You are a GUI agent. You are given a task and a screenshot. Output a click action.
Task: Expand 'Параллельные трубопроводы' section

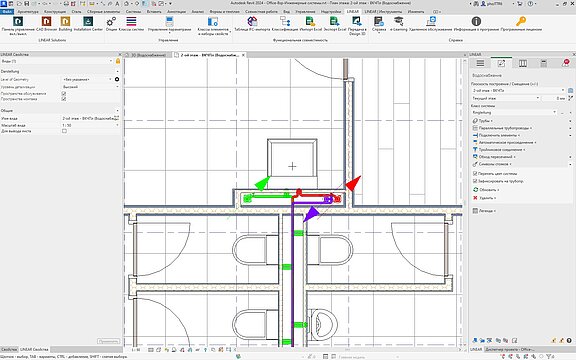570,128
